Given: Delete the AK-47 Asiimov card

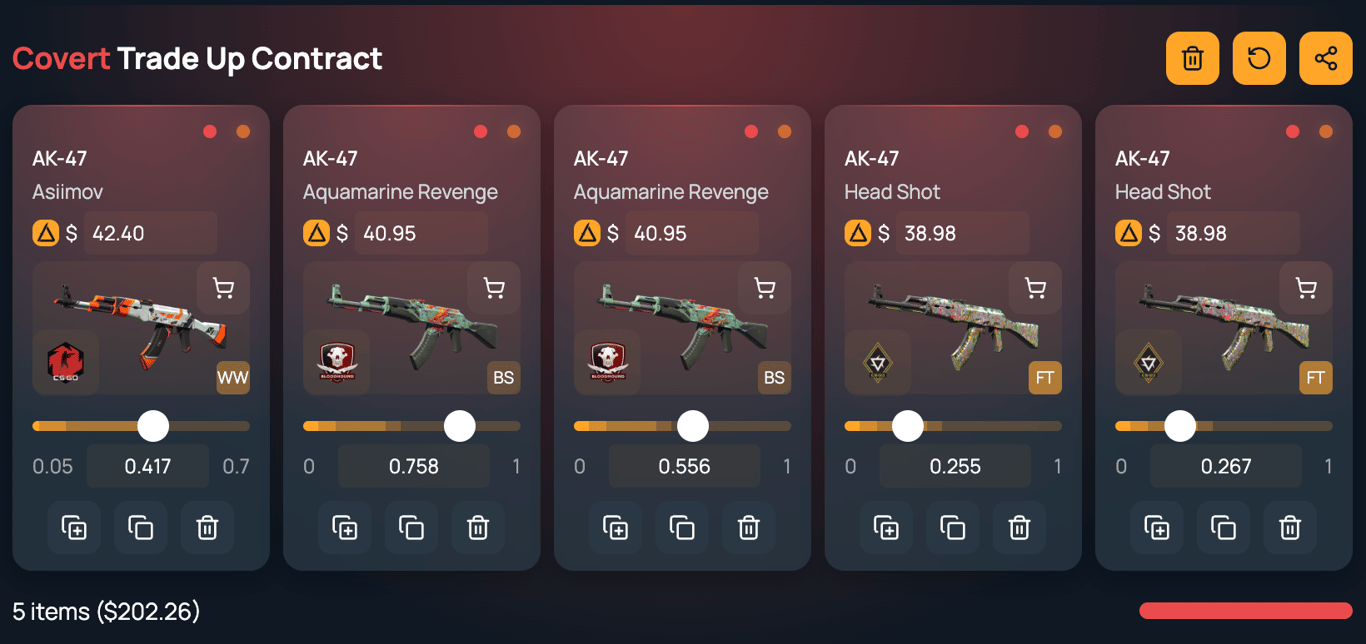Looking at the screenshot, I should tap(207, 527).
